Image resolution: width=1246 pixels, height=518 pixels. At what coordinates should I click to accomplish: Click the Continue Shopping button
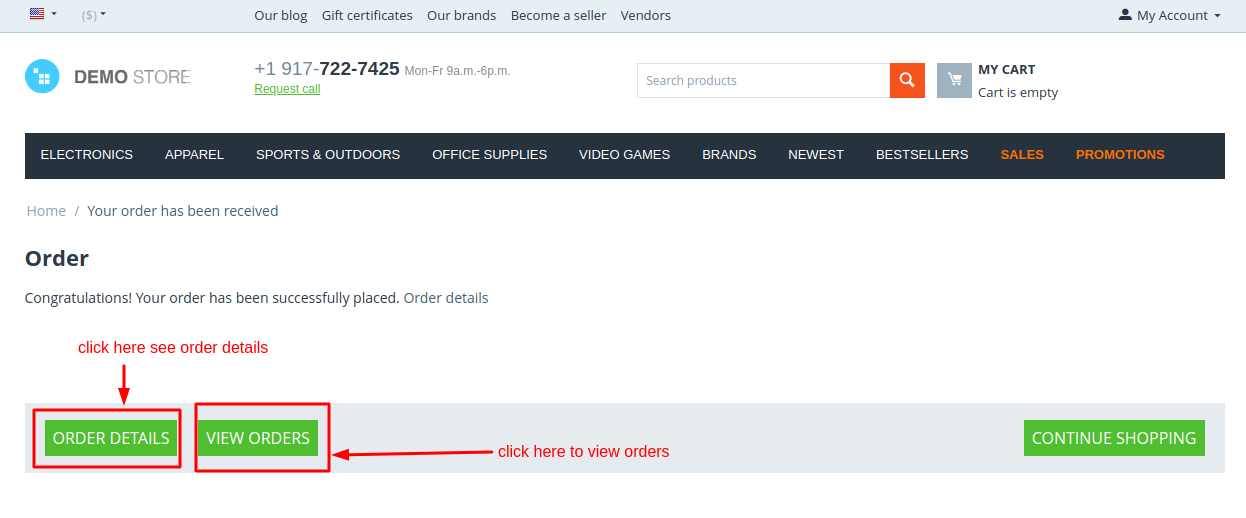pos(1113,438)
